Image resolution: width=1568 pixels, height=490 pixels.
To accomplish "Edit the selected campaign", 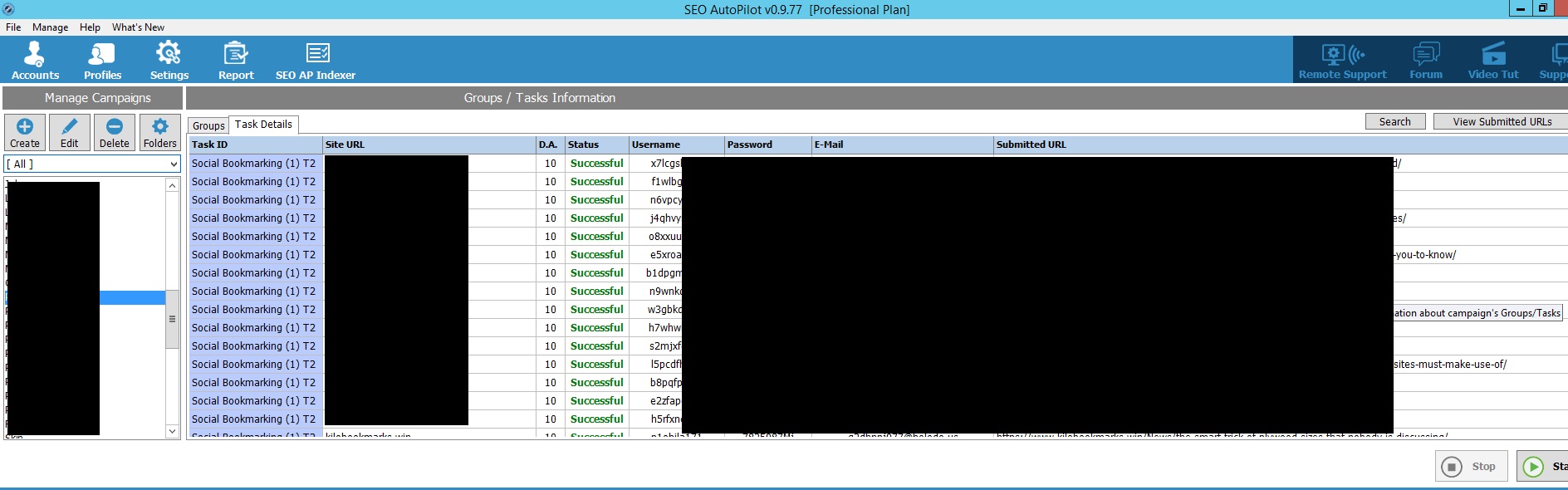I will pos(70,133).
